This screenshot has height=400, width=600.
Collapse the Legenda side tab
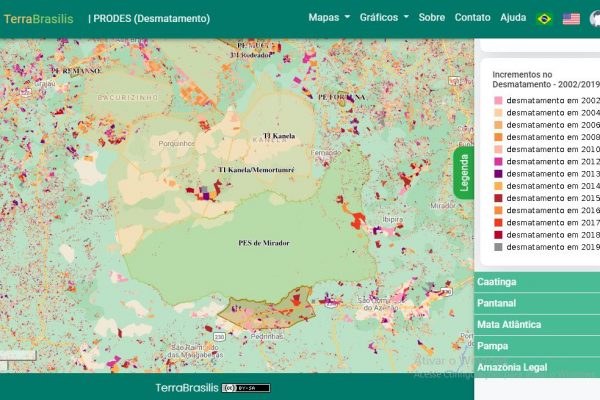(463, 174)
